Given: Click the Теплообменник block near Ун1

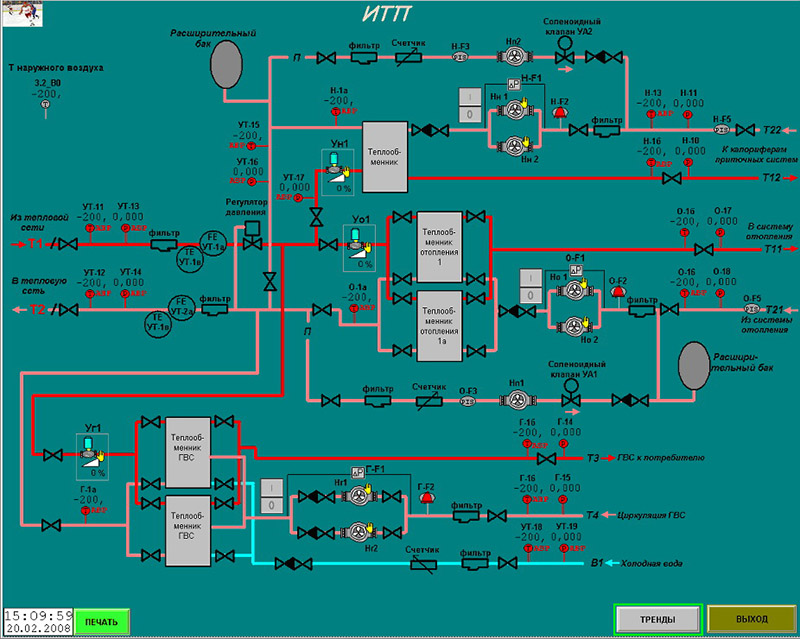Looking at the screenshot, I should point(385,157).
